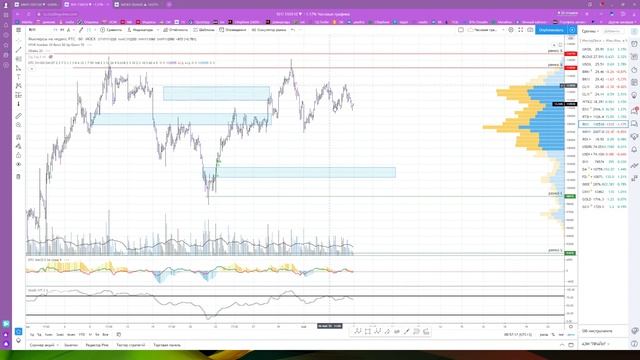
Task: Click the blue Опубликовать publish button
Action: pos(551,30)
